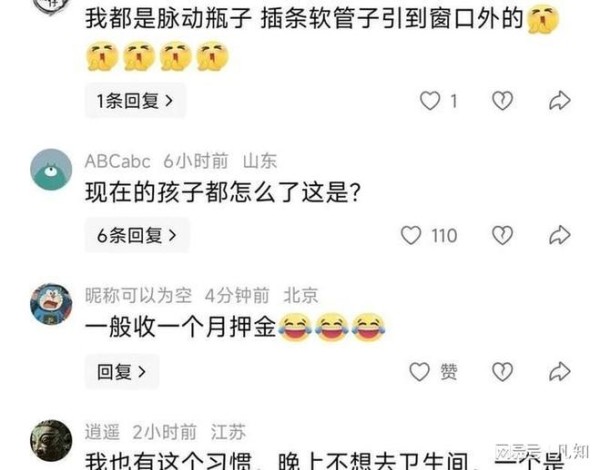Select comment text 现在的孩子都怎么了这是?
This screenshot has width=600, height=470.
223,192
